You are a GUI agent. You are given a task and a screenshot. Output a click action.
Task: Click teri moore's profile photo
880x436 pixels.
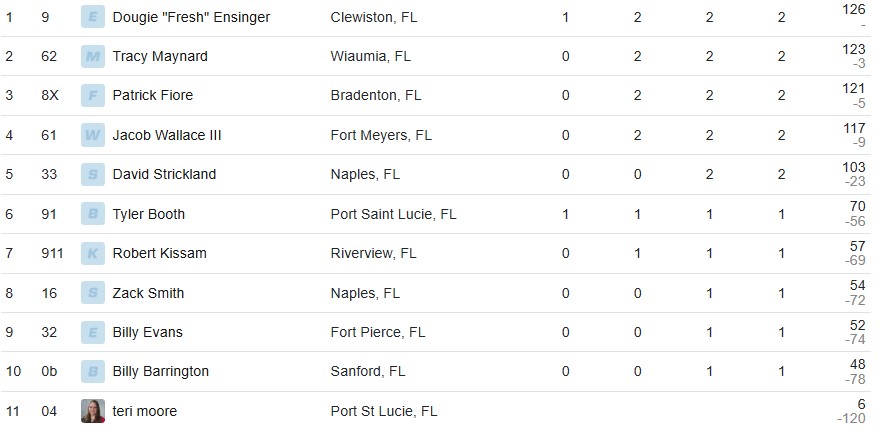point(93,411)
